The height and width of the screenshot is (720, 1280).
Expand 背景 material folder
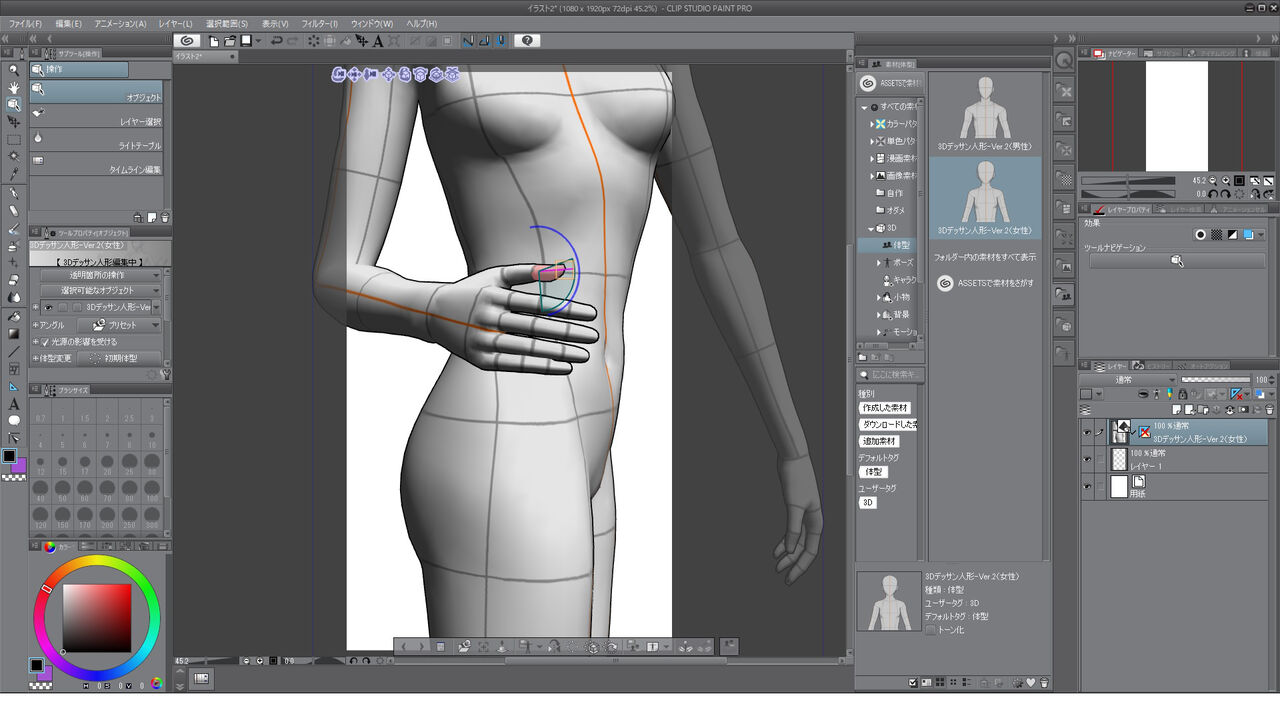[x=880, y=314]
